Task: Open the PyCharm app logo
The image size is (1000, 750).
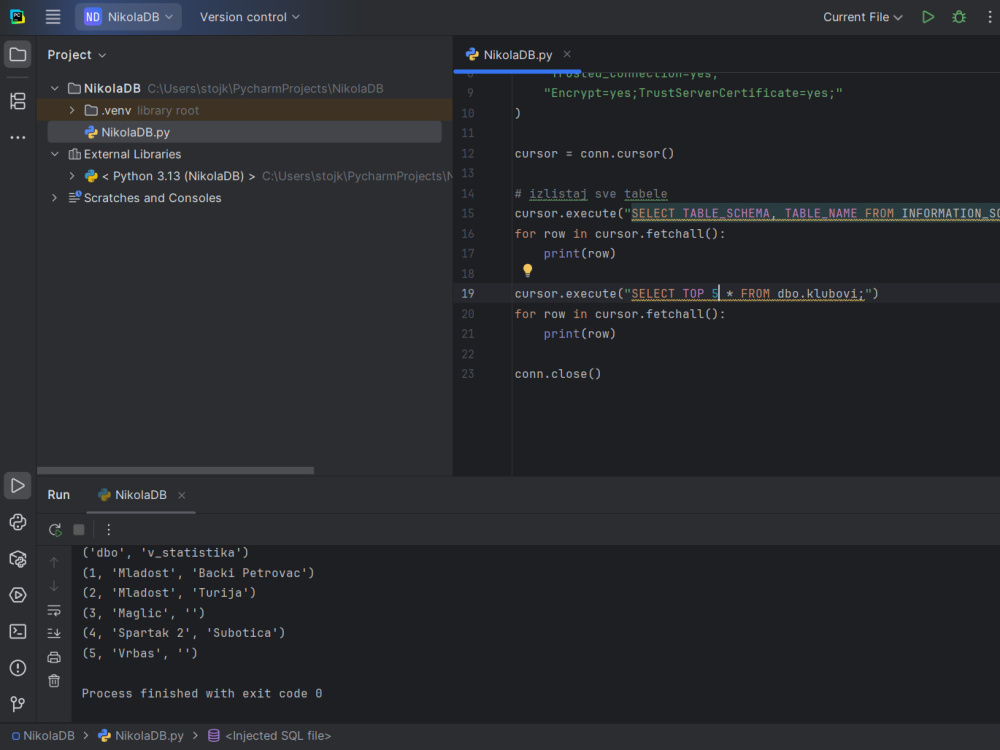Action: tap(18, 17)
